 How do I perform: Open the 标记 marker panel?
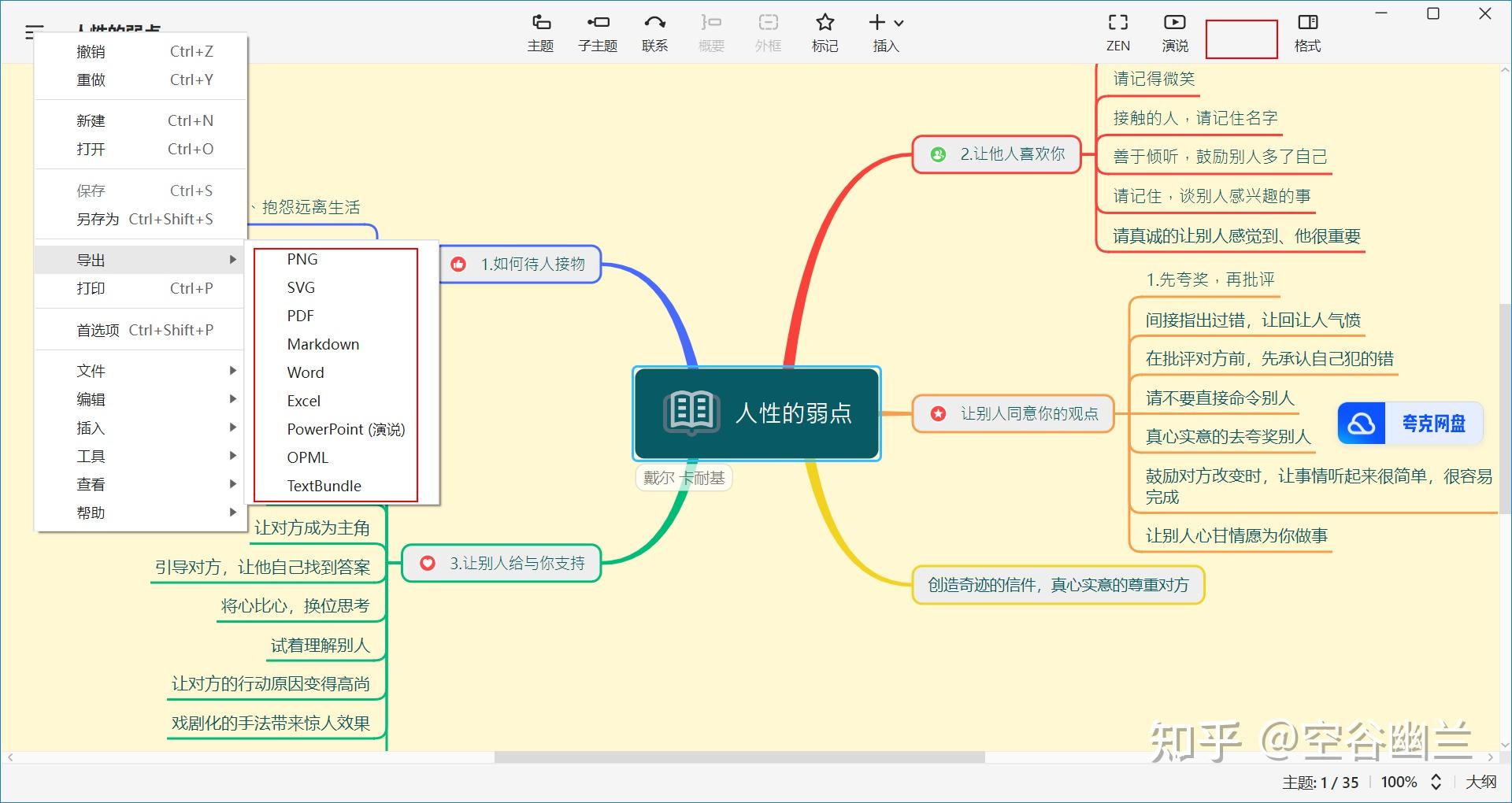825,31
